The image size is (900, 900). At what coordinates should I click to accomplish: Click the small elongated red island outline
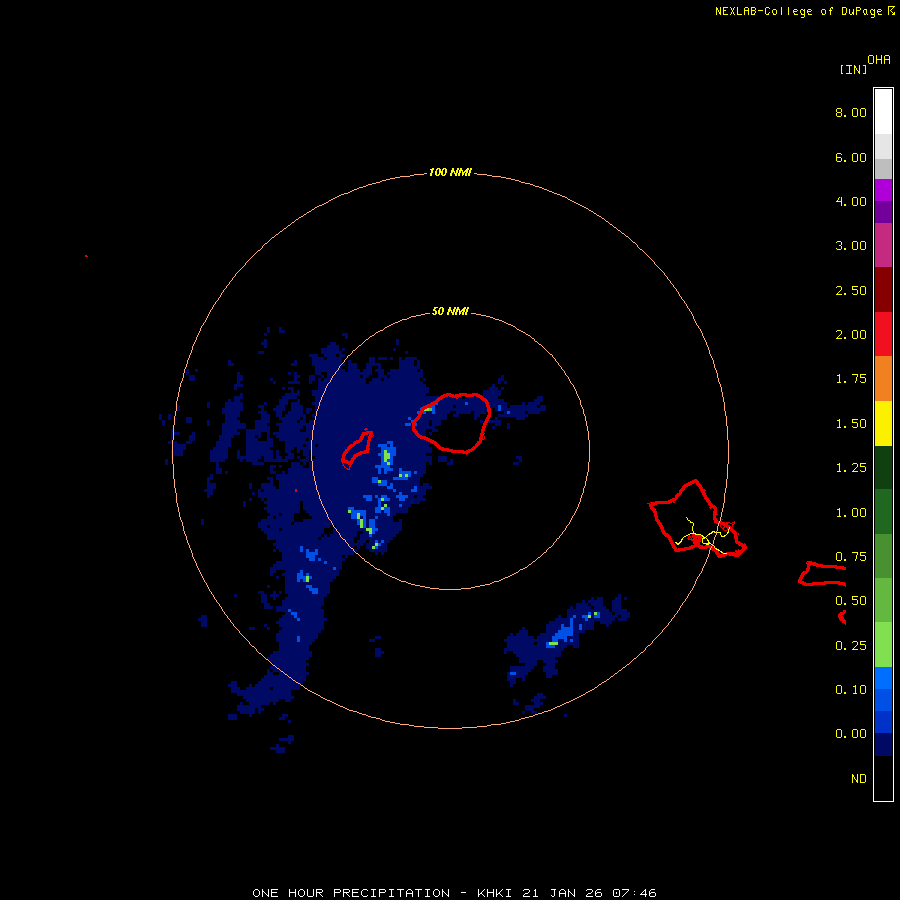pyautogui.click(x=356, y=448)
